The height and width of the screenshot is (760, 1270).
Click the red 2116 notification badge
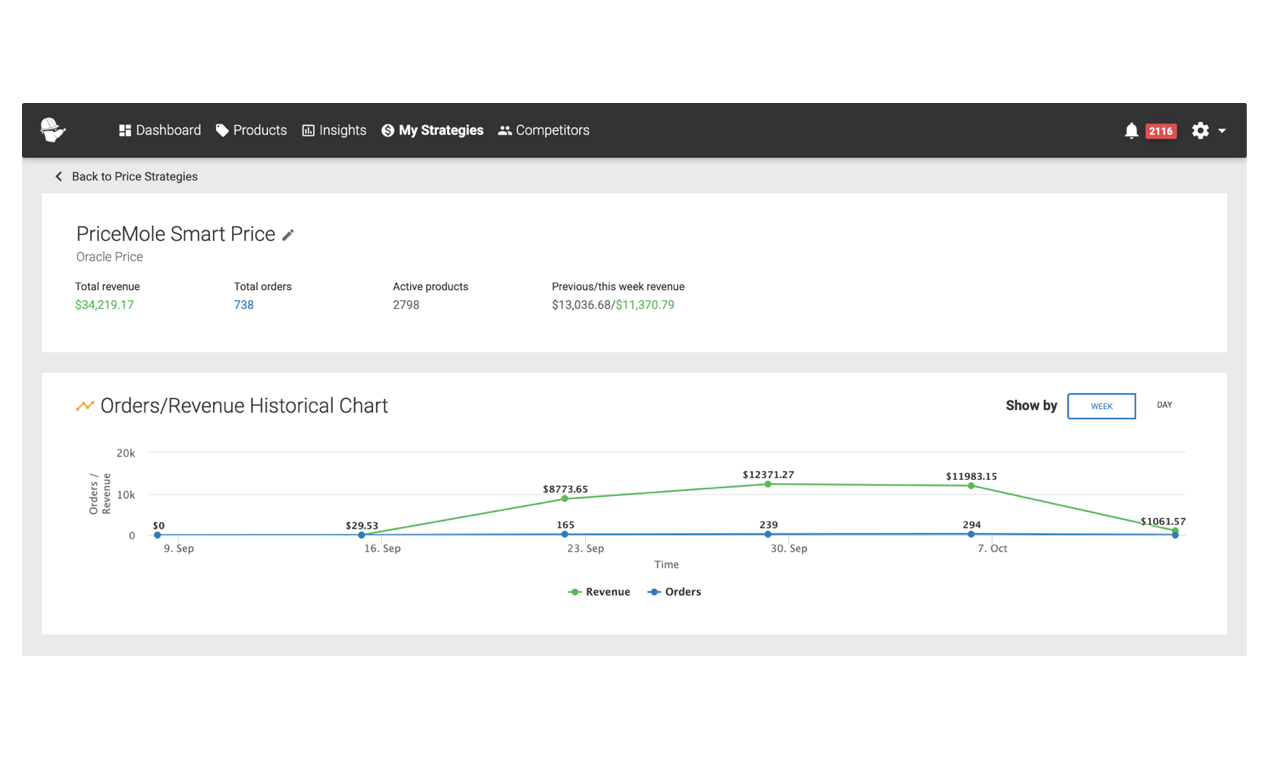tap(1161, 131)
